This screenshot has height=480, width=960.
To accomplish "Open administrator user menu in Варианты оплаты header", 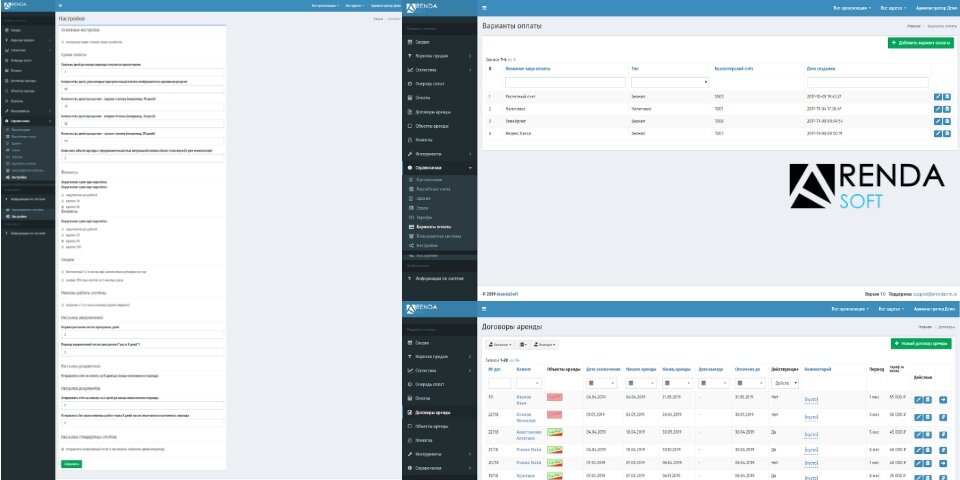I will click(x=936, y=8).
